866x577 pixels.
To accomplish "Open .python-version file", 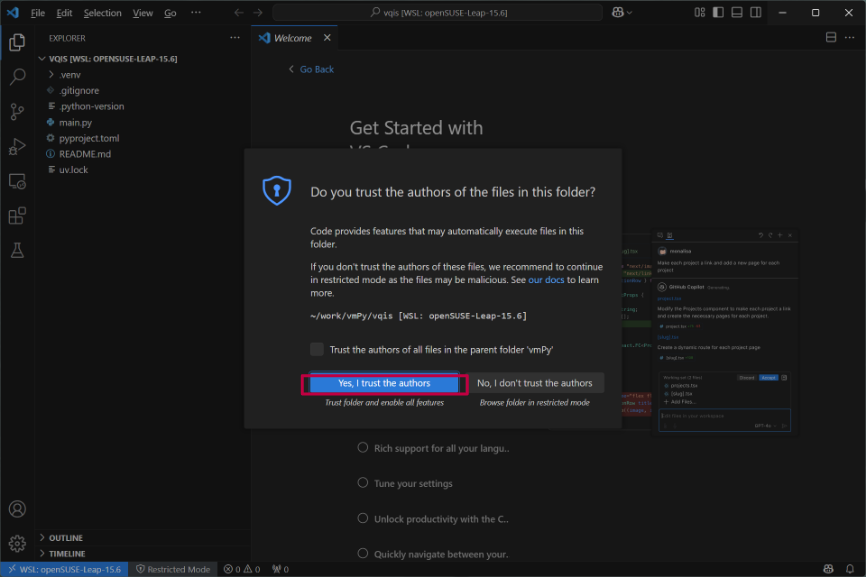I will coord(91,106).
